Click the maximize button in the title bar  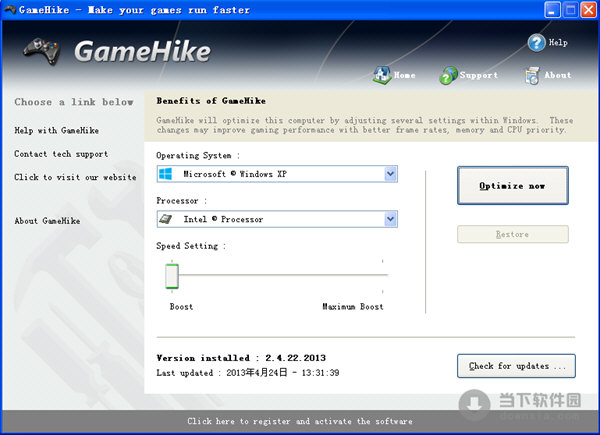571,10
